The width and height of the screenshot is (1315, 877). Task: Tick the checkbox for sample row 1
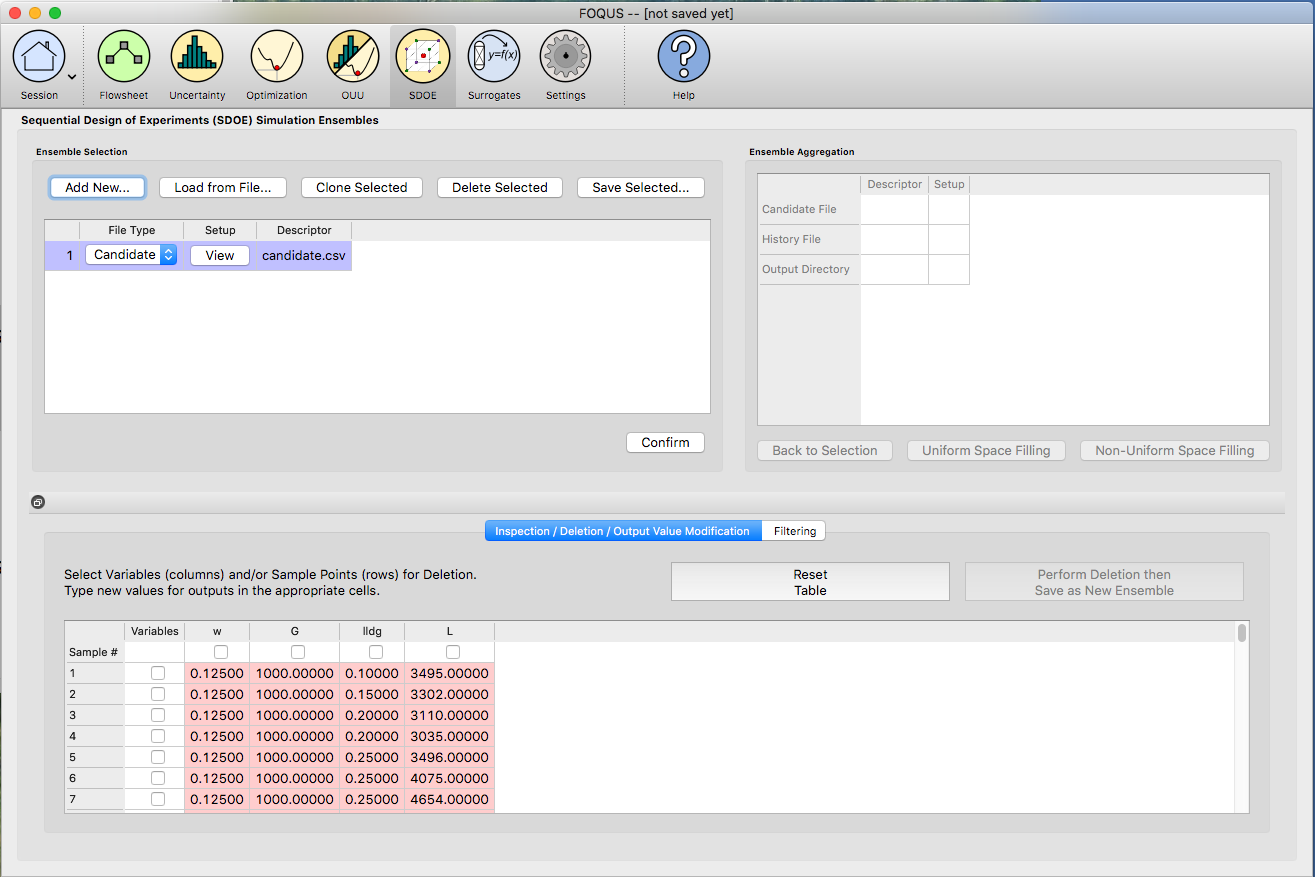pos(158,673)
